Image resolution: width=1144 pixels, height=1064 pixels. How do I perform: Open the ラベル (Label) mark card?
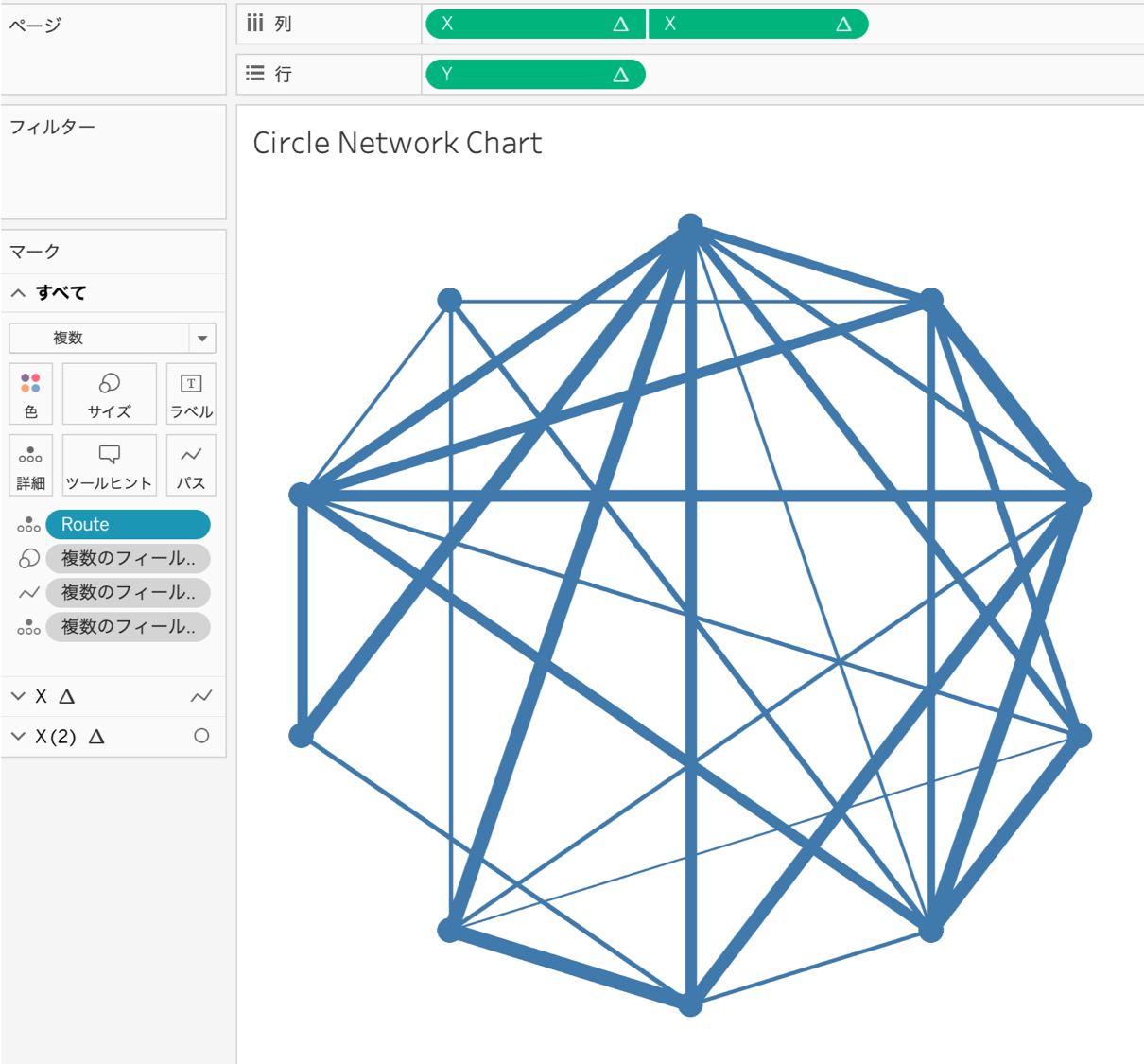(x=191, y=393)
